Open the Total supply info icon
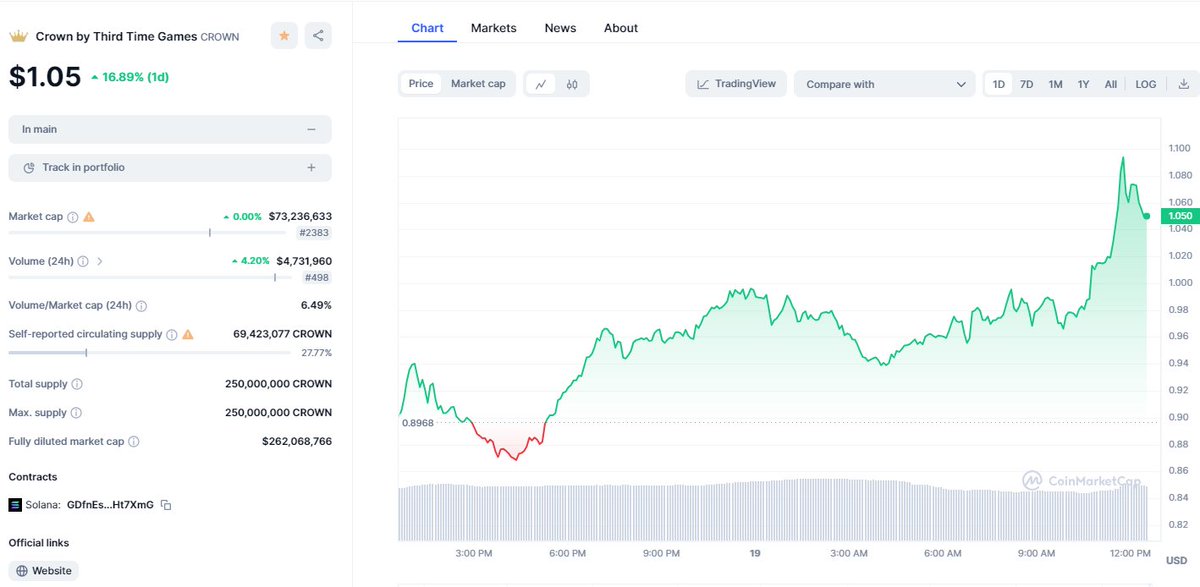The width and height of the screenshot is (1200, 587). click(77, 384)
